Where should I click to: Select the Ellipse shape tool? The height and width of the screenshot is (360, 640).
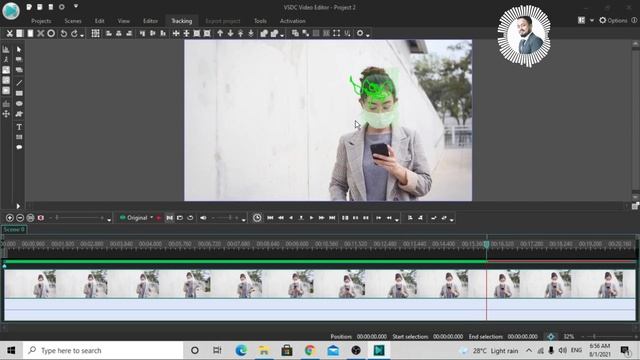point(19,104)
